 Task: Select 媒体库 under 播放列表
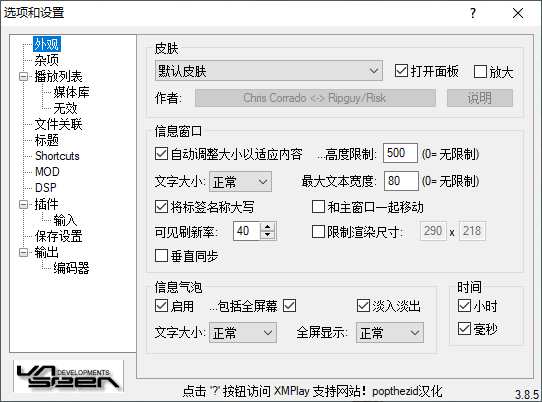[x=72, y=92]
